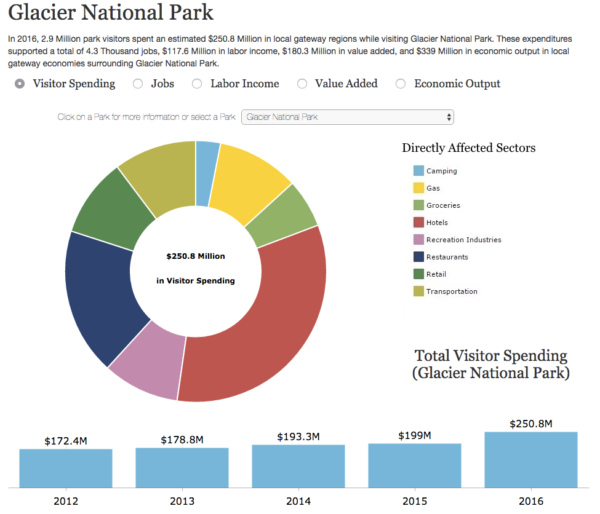
Task: Click the Camping legend color swatch
Action: pyautogui.click(x=418, y=171)
